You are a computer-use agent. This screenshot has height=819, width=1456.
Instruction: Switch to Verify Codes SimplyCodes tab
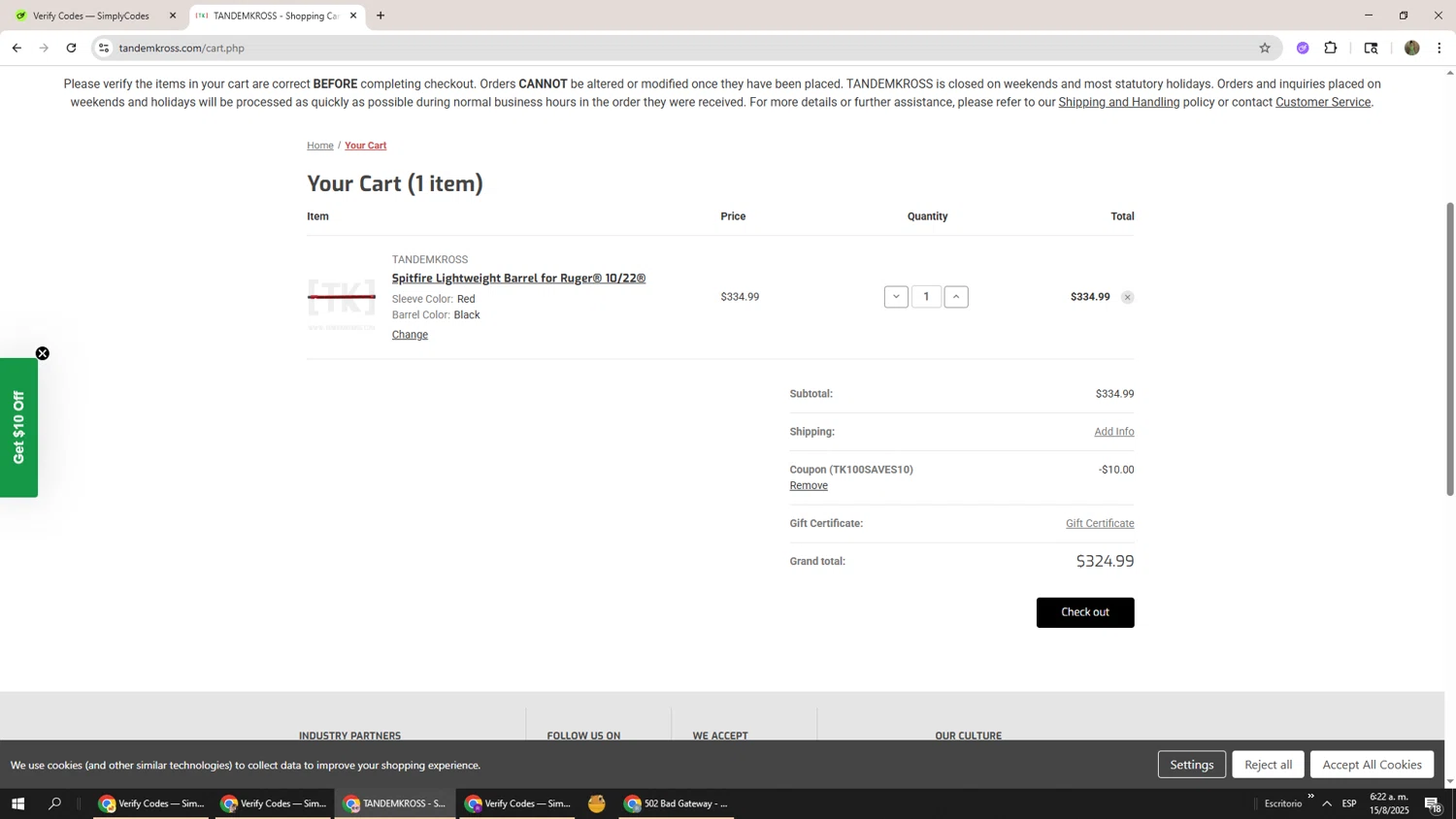pos(90,16)
